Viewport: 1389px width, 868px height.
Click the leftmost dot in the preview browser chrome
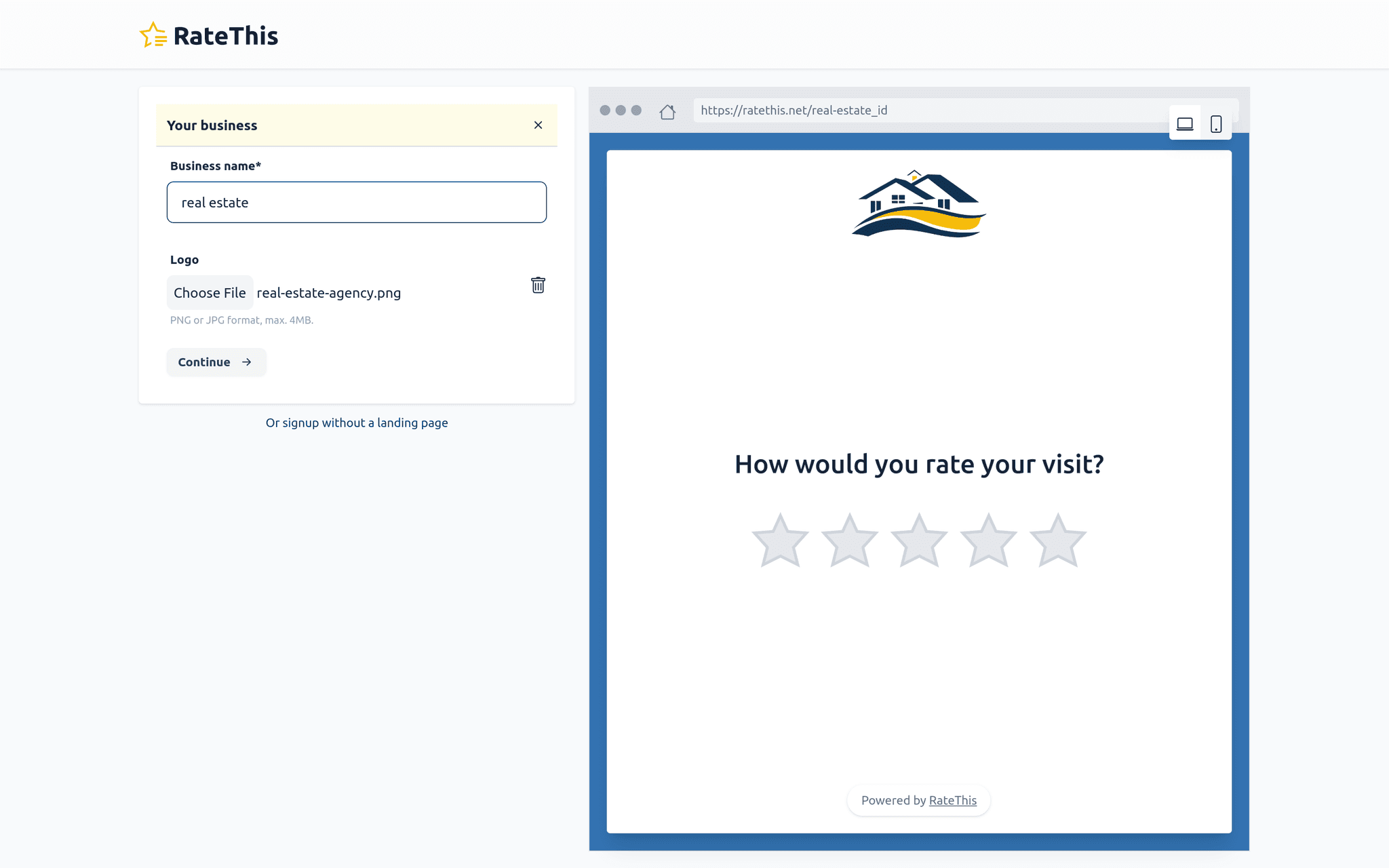click(x=604, y=109)
